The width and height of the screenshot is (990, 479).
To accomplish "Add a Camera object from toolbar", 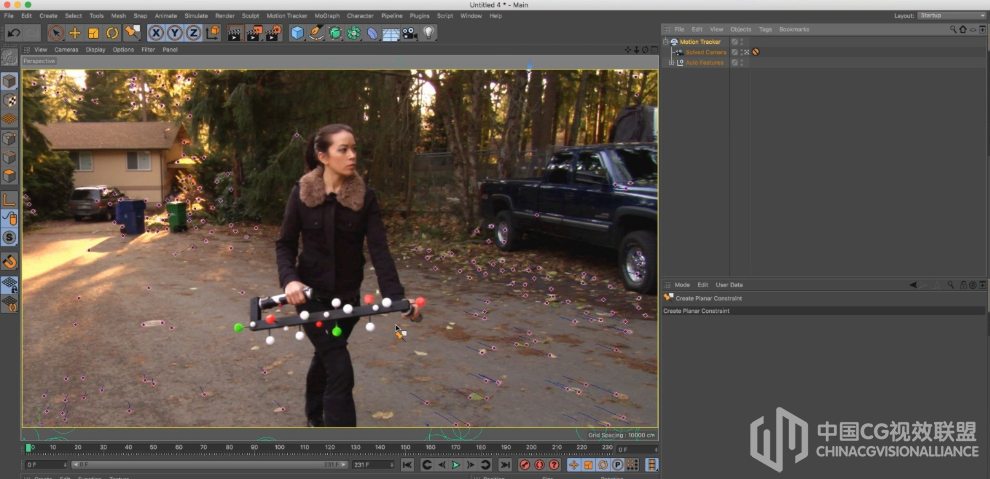I will tap(410, 33).
